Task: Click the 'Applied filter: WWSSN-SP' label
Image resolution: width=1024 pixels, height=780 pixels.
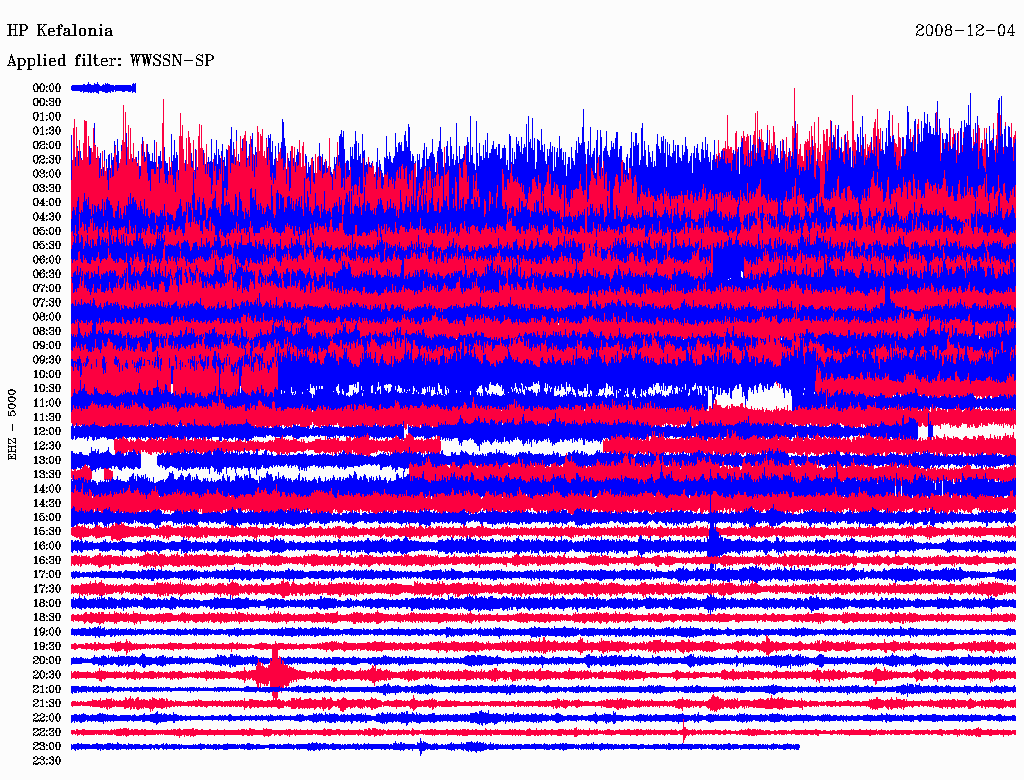Action: 110,61
